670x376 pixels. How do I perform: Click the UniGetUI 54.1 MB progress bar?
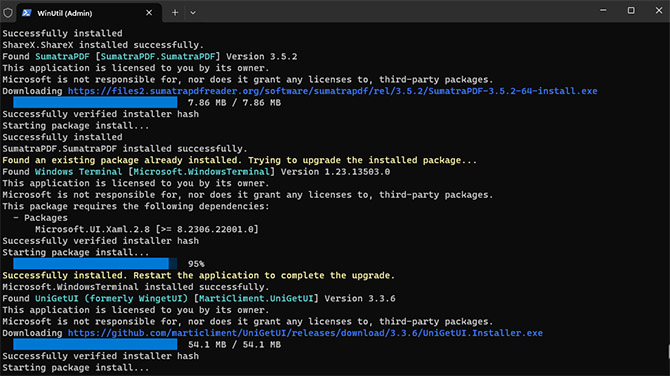pyautogui.click(x=95, y=344)
